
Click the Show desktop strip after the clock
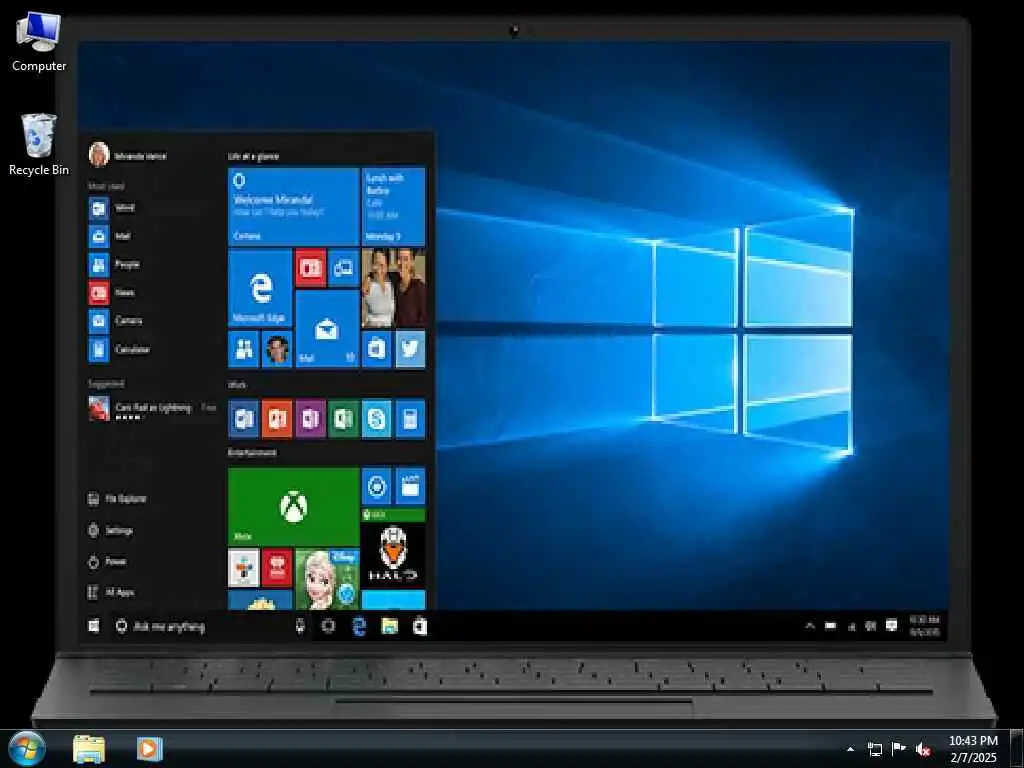(x=1017, y=749)
